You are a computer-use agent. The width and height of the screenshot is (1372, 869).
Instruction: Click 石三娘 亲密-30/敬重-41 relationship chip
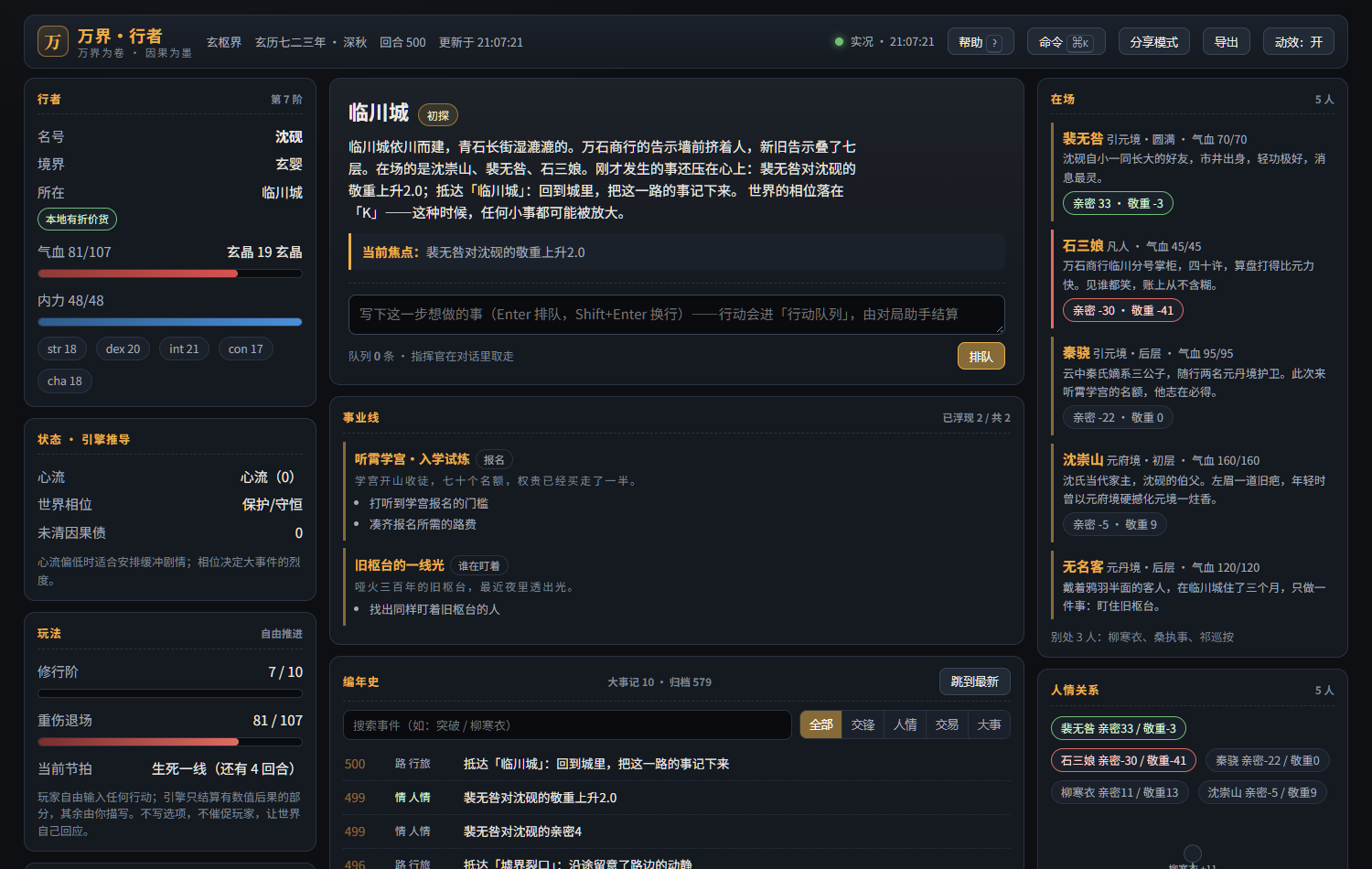pyautogui.click(x=1123, y=760)
